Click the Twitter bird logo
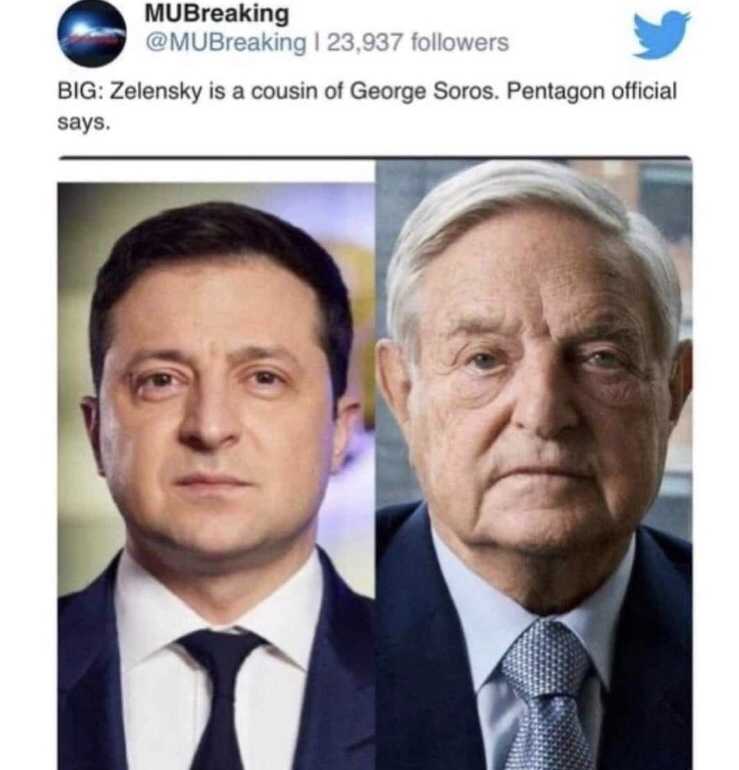 click(661, 34)
